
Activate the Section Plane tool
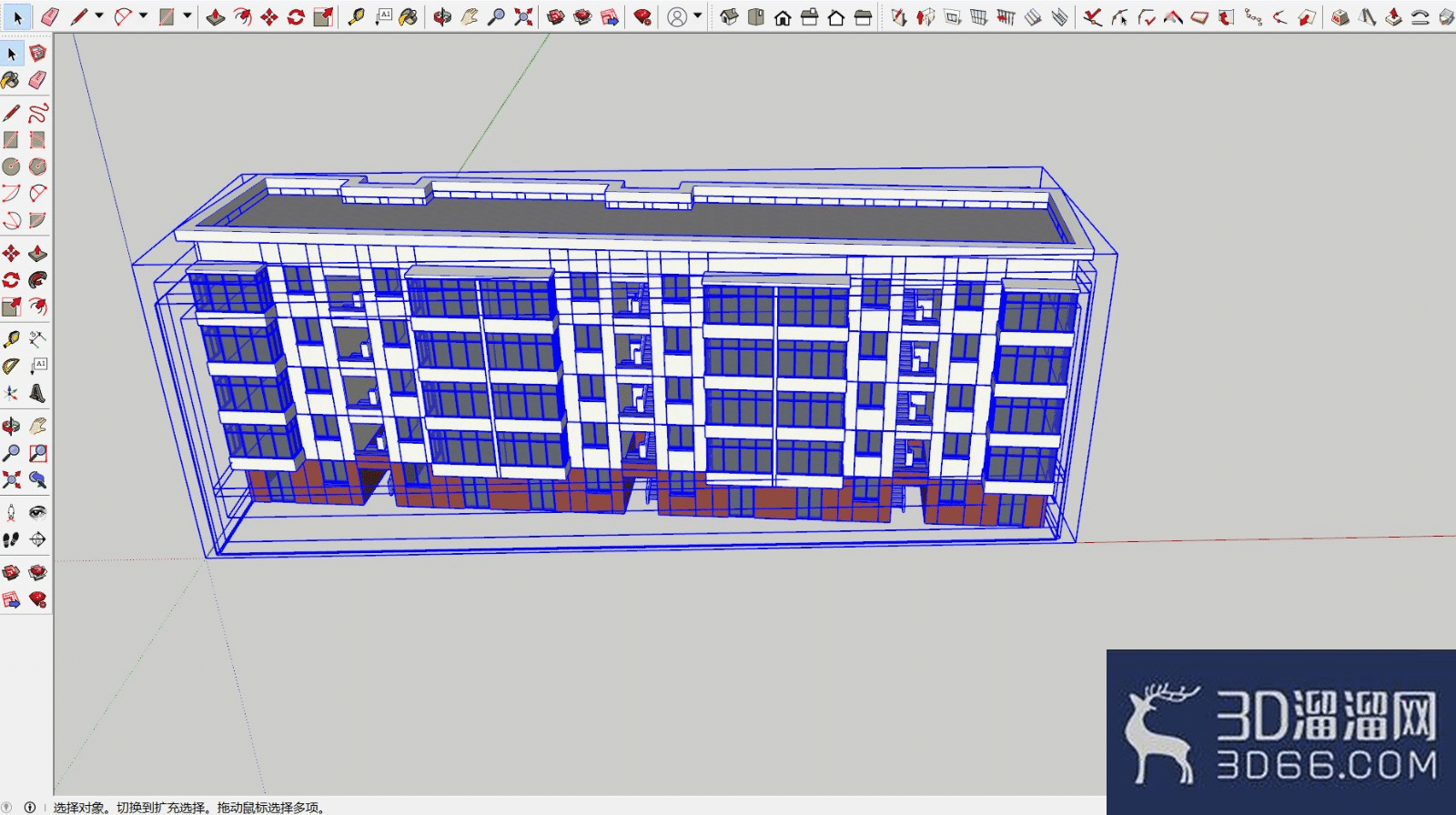click(37, 539)
